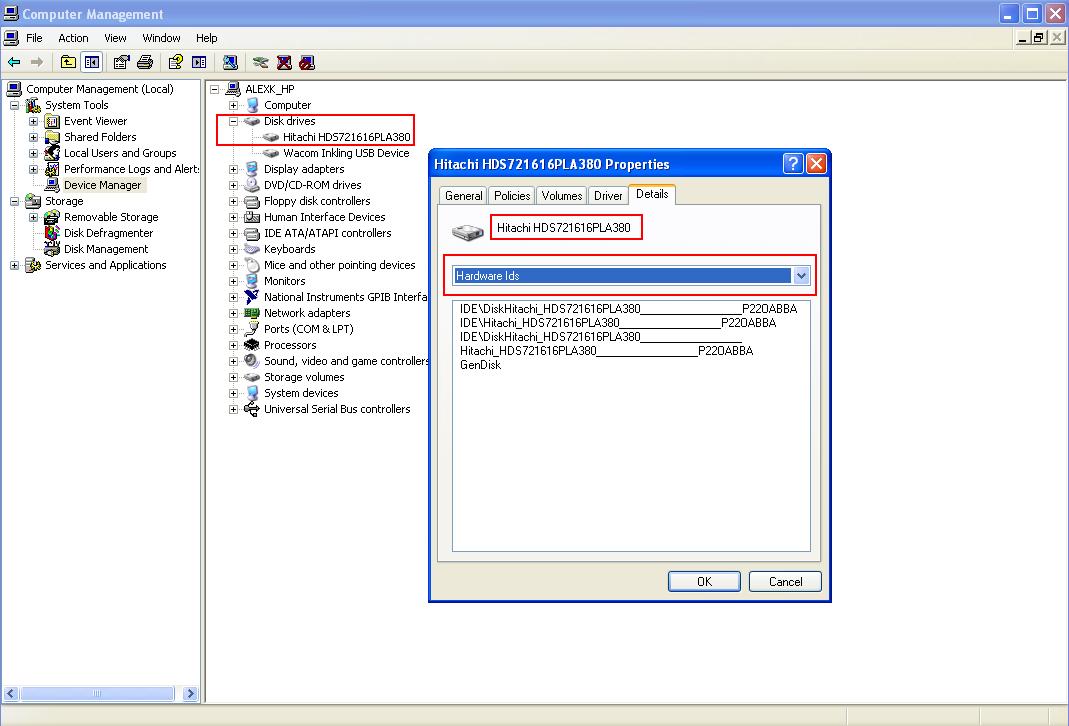Select Device Manager in the left tree

(104, 184)
